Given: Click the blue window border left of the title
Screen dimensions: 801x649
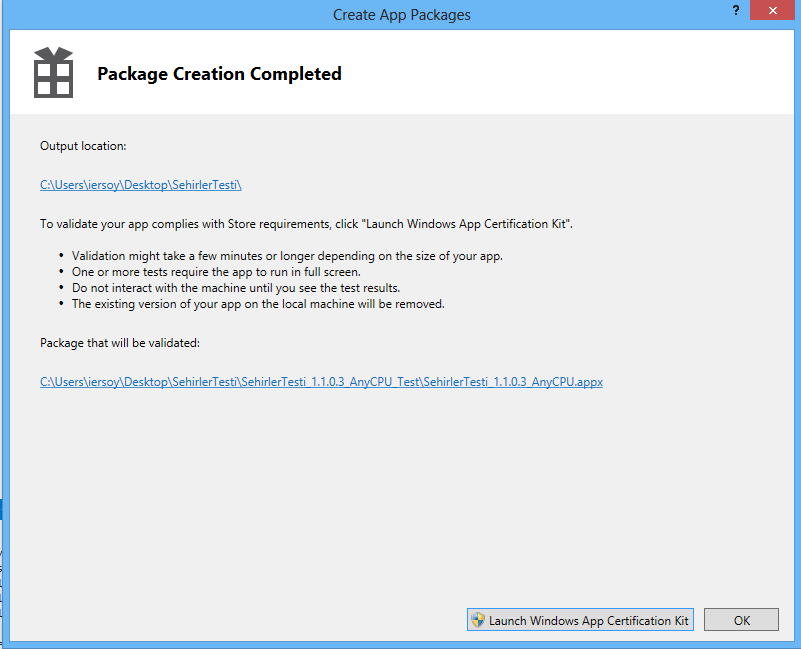Looking at the screenshot, I should point(150,14).
